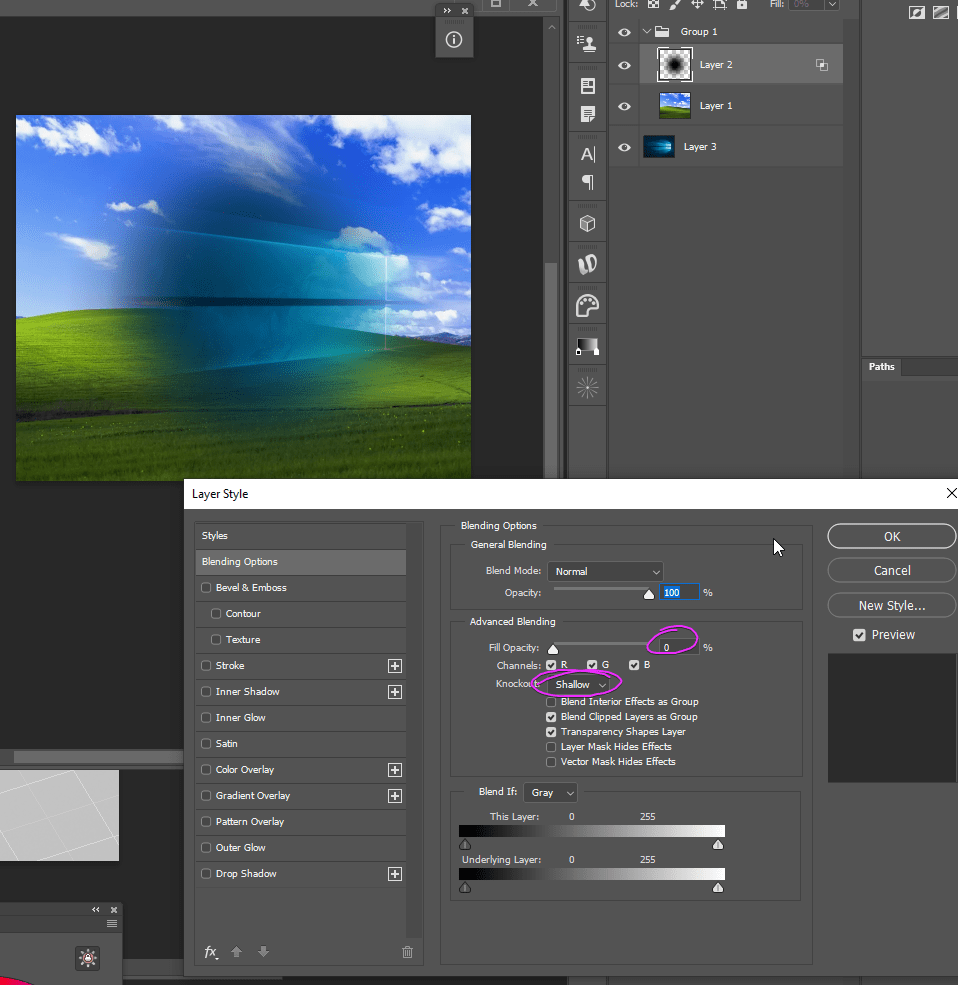Open the 3D panel cube icon

[x=587, y=222]
